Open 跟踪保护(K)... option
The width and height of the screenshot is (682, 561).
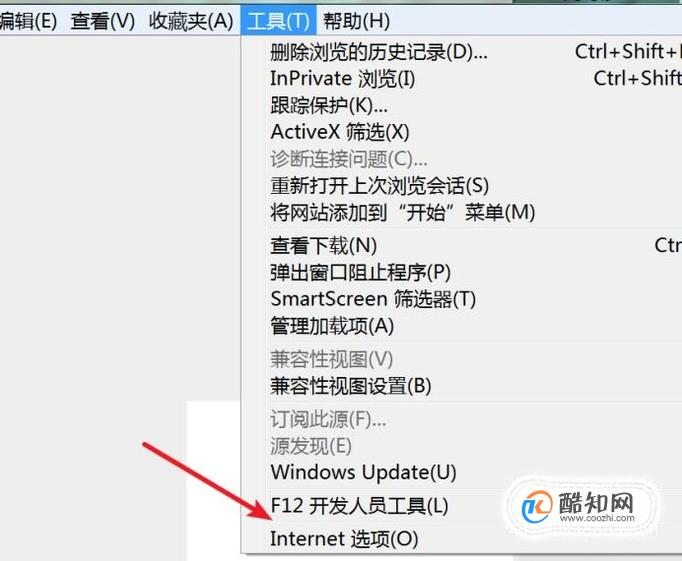(x=462, y=105)
